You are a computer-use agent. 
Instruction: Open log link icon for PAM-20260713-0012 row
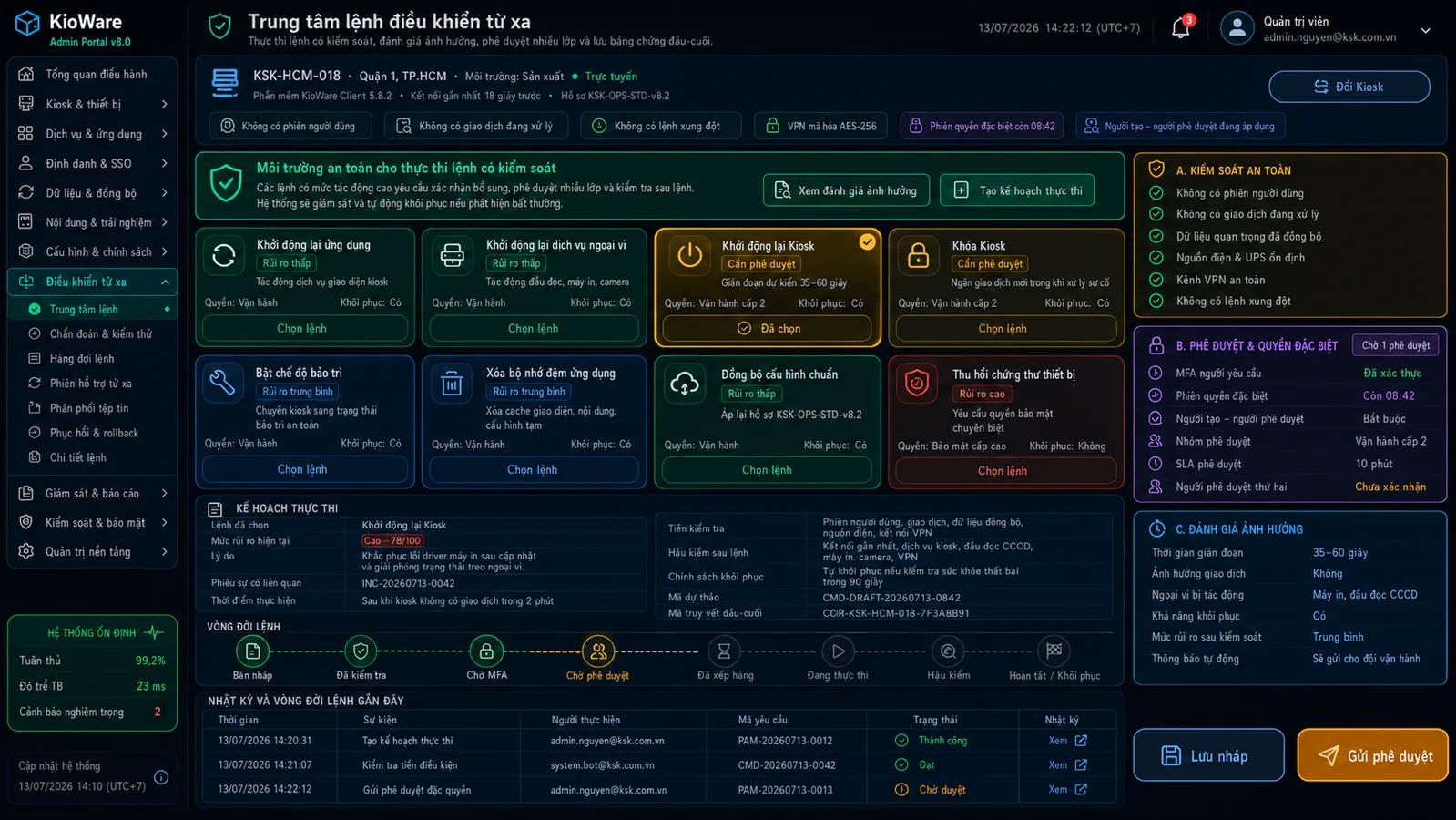coord(1081,741)
